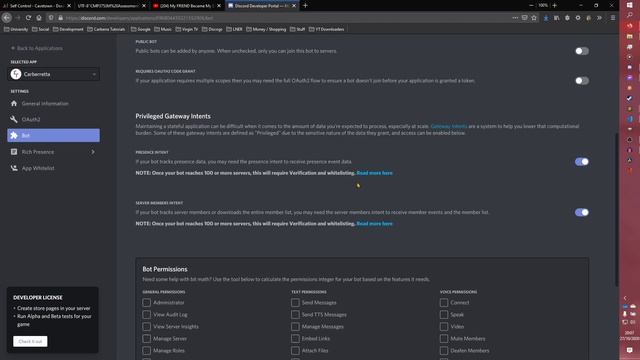640x360 pixels.
Task: Go to browser home page
Action: coord(39,18)
